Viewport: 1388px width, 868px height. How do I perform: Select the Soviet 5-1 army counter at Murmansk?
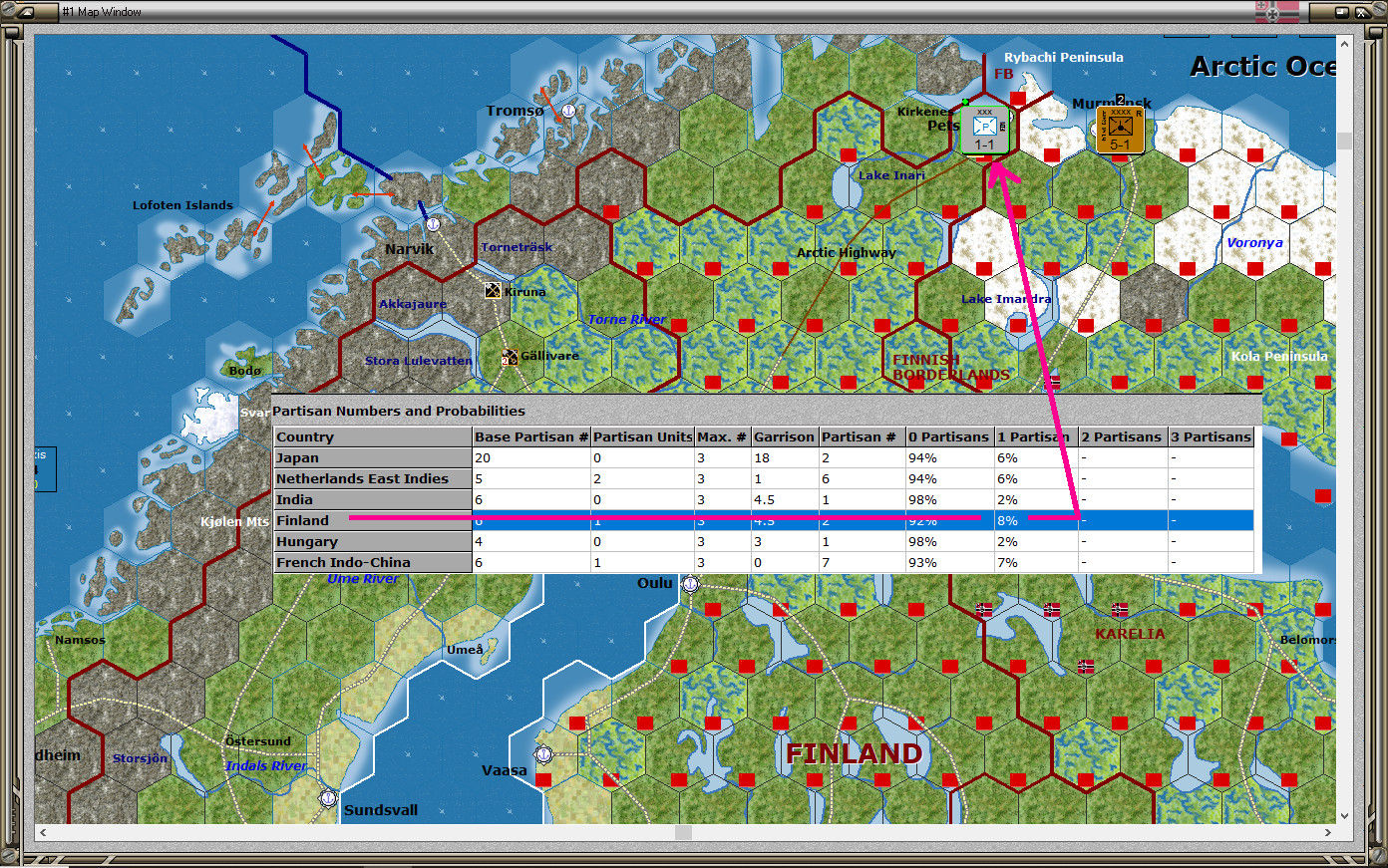[x=1120, y=130]
